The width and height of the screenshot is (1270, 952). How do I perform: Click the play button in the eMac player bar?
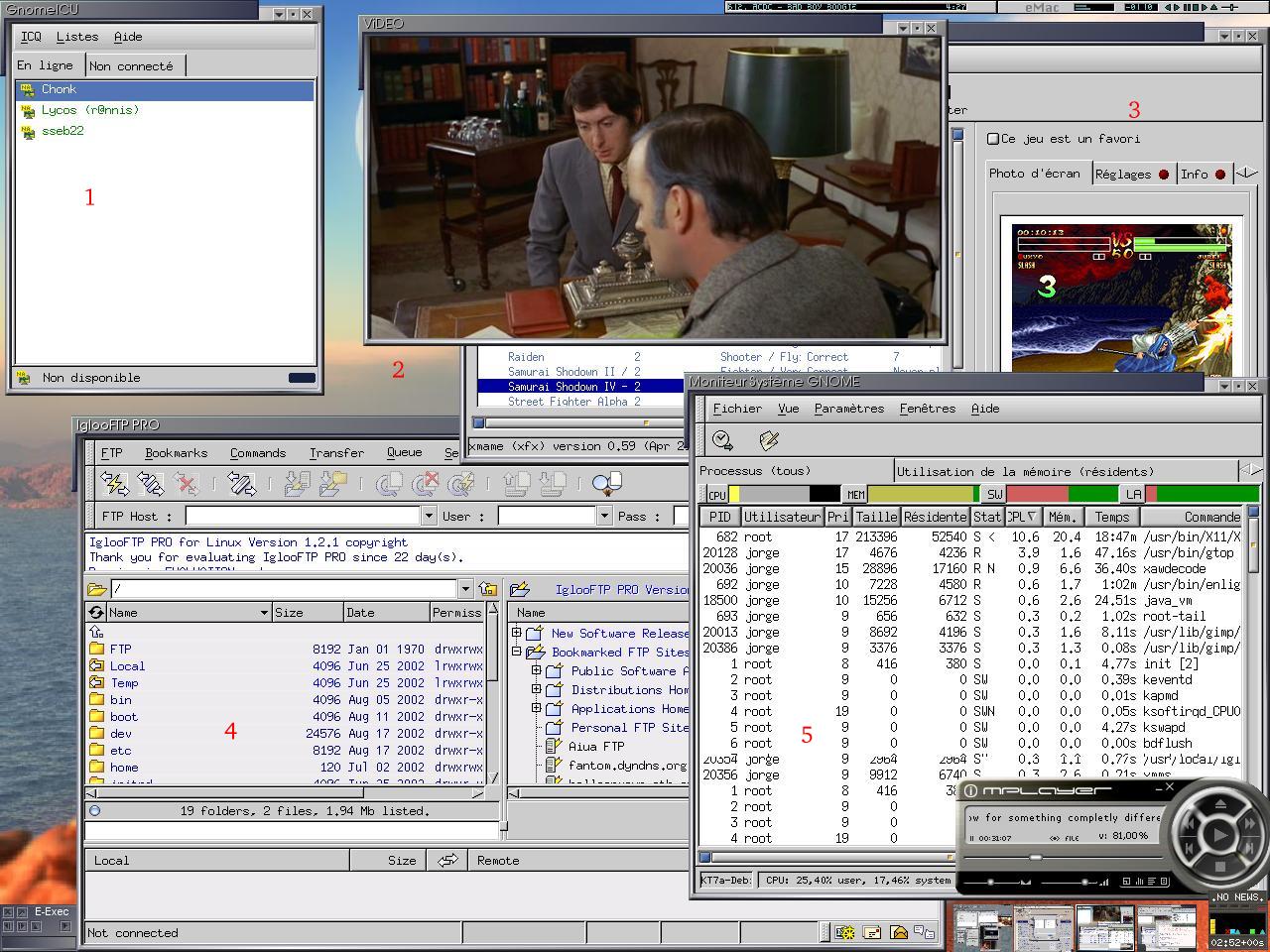click(x=1178, y=7)
